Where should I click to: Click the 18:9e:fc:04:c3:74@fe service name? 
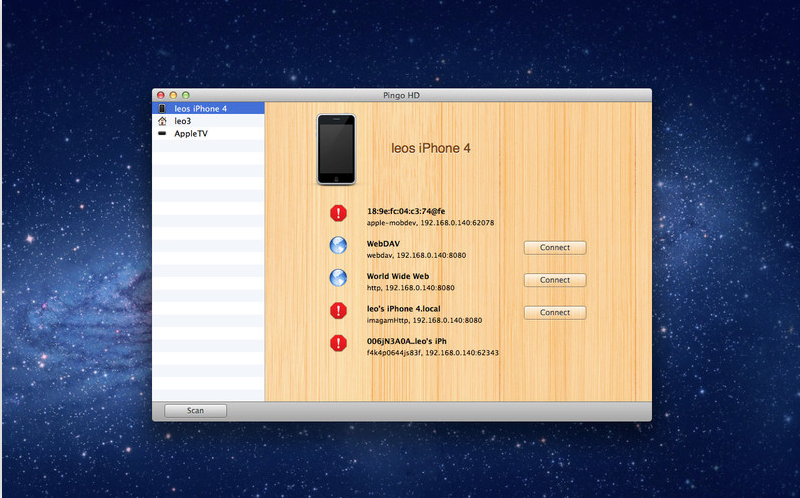tap(406, 211)
